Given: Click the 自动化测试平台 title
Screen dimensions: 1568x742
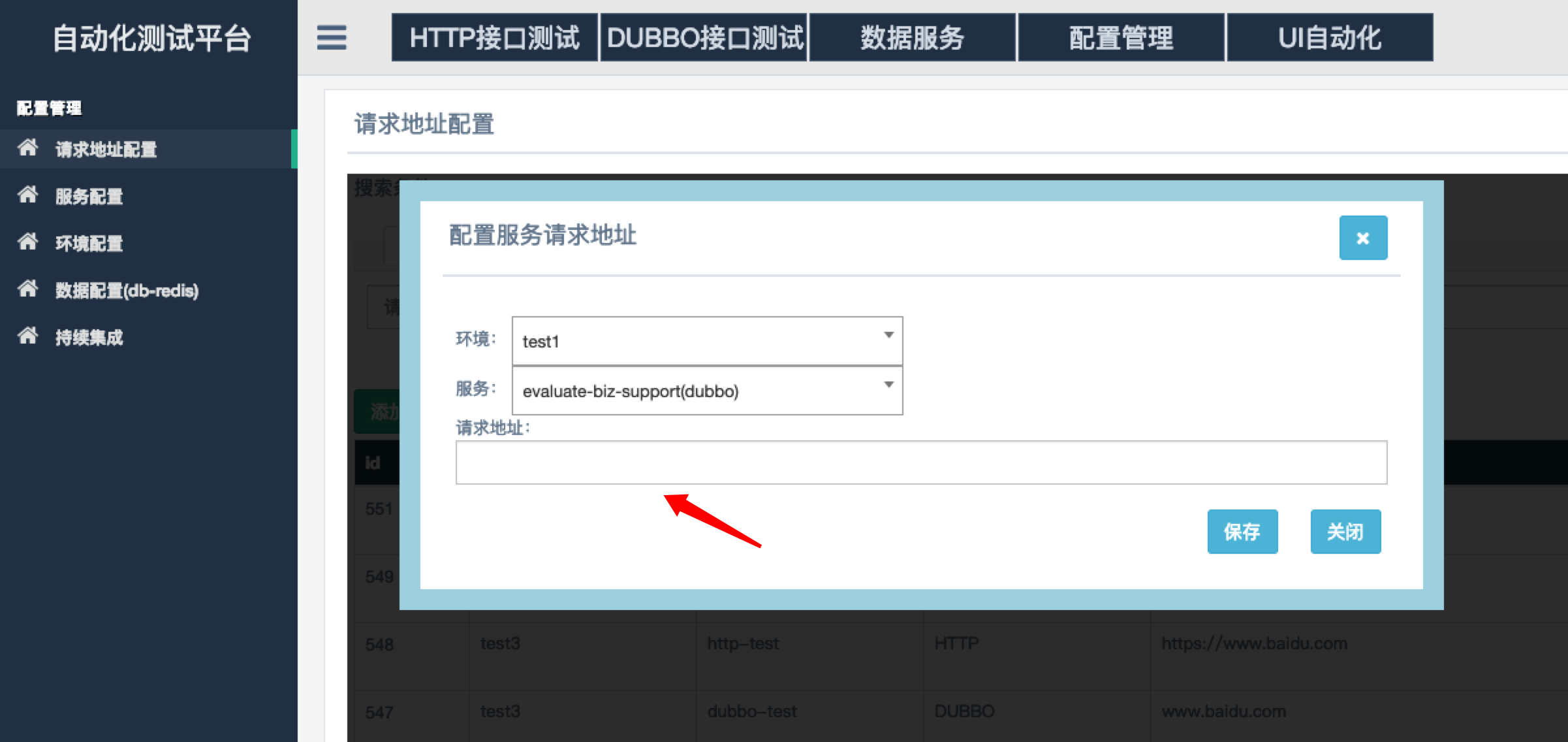Looking at the screenshot, I should coord(151,38).
